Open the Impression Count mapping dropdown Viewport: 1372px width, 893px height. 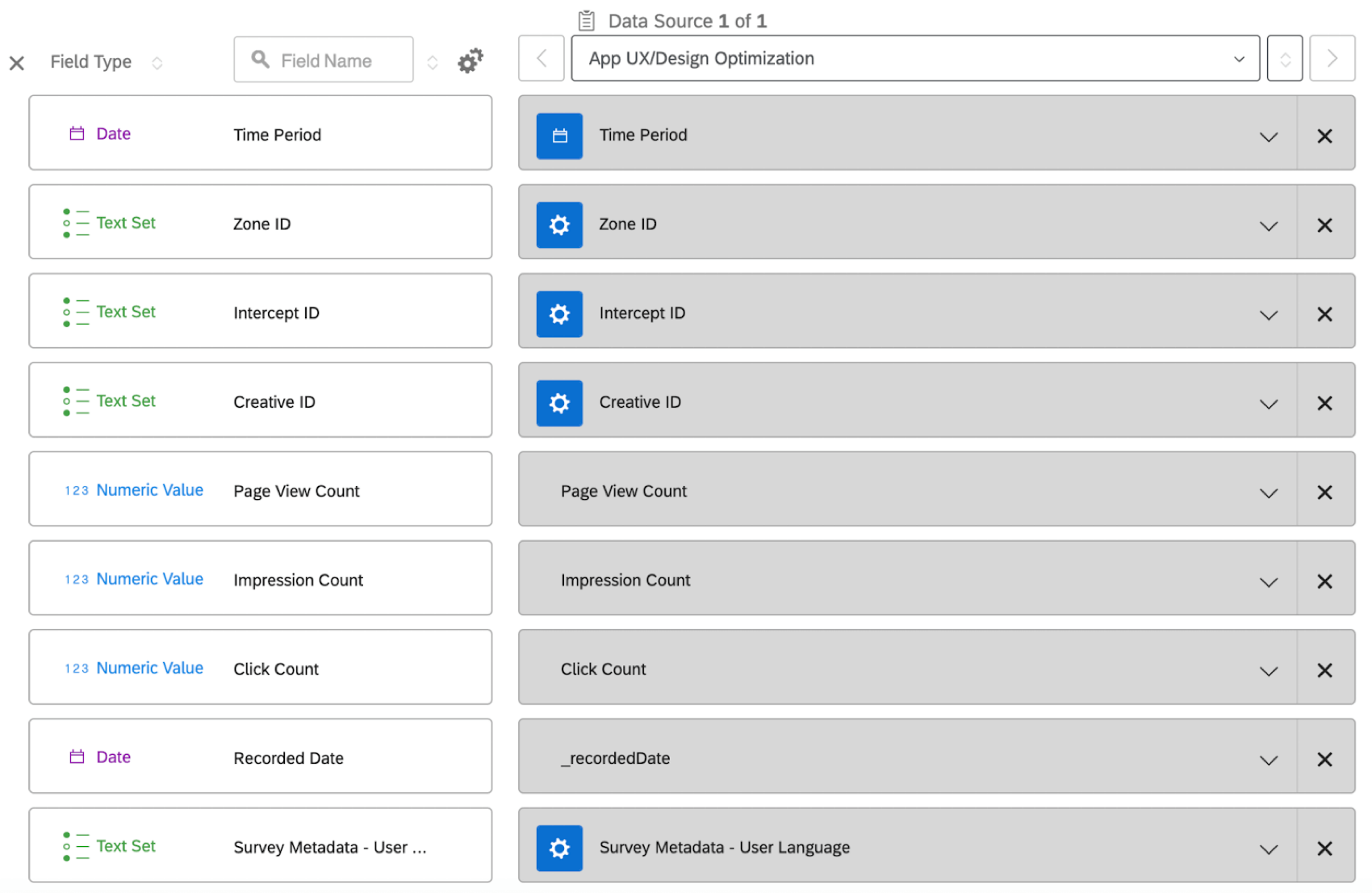[1268, 581]
